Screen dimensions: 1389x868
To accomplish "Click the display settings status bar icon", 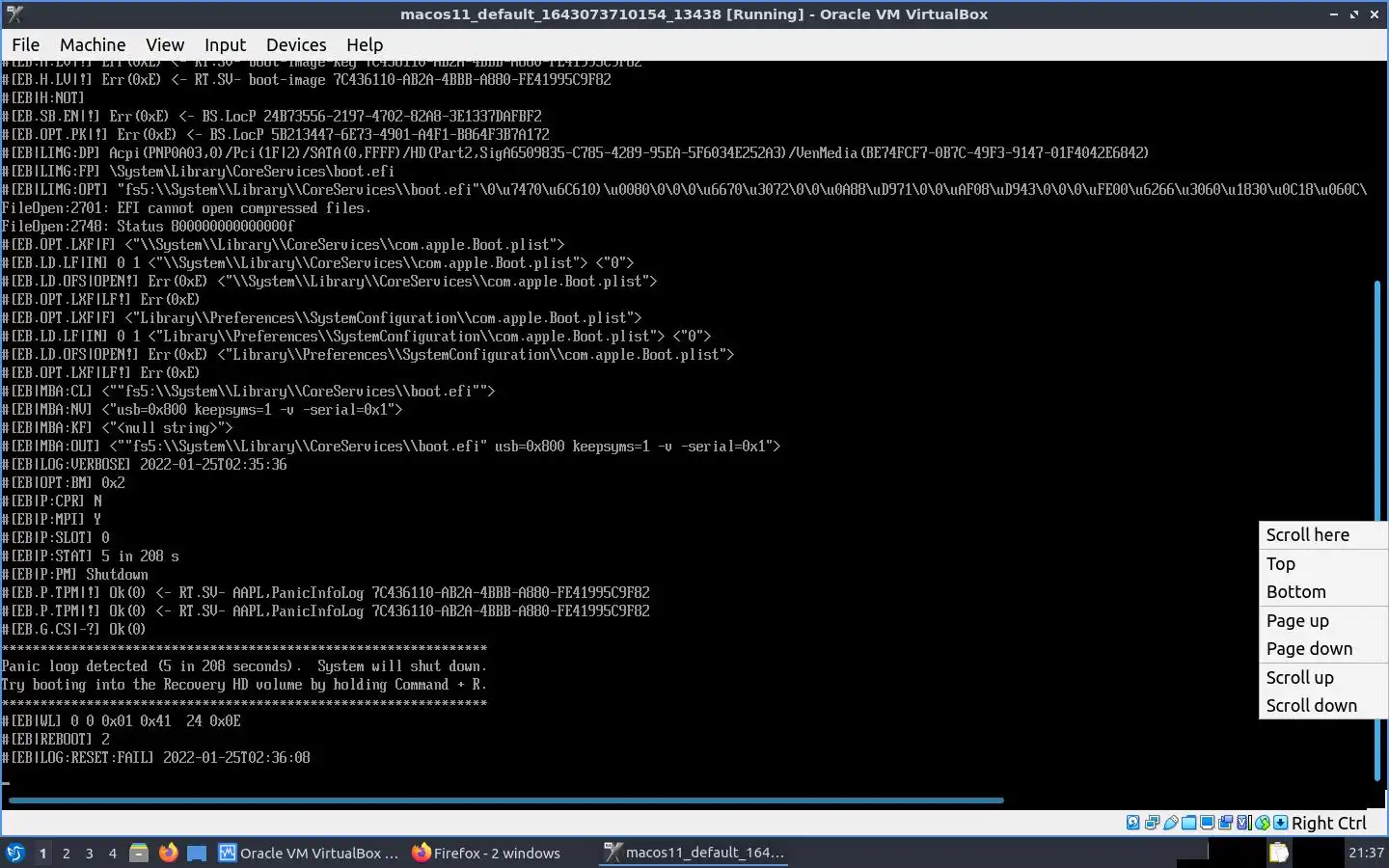I will (1207, 823).
